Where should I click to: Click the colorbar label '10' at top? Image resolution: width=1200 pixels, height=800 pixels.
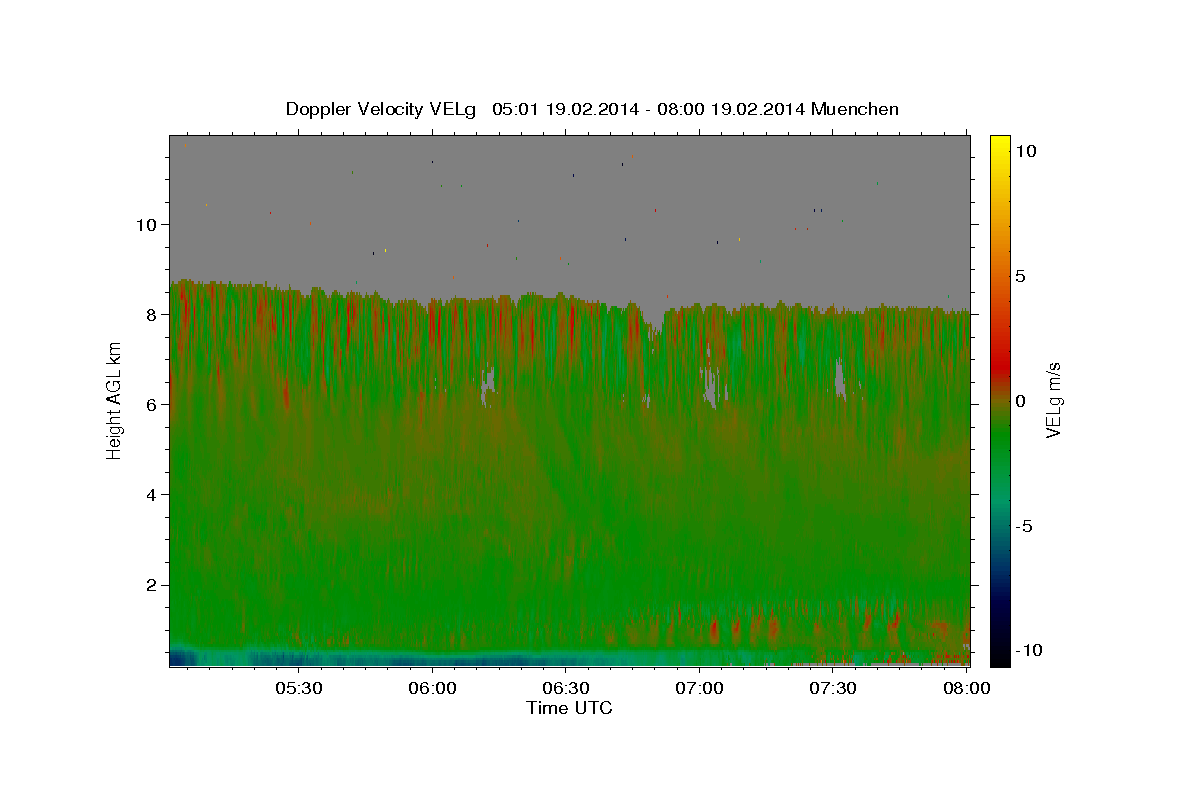[x=1026, y=151]
